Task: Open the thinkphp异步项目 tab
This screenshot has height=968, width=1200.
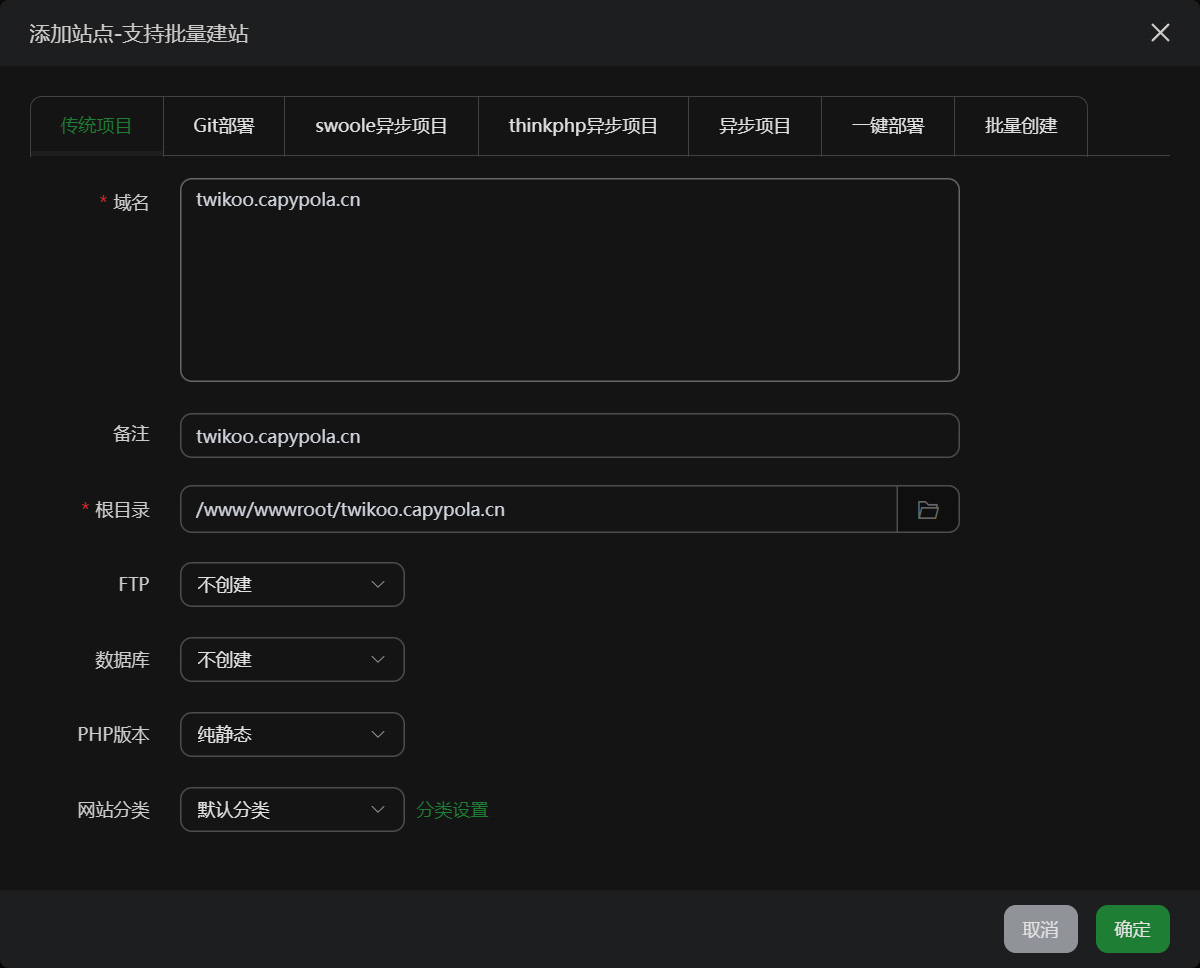Action: 583,126
